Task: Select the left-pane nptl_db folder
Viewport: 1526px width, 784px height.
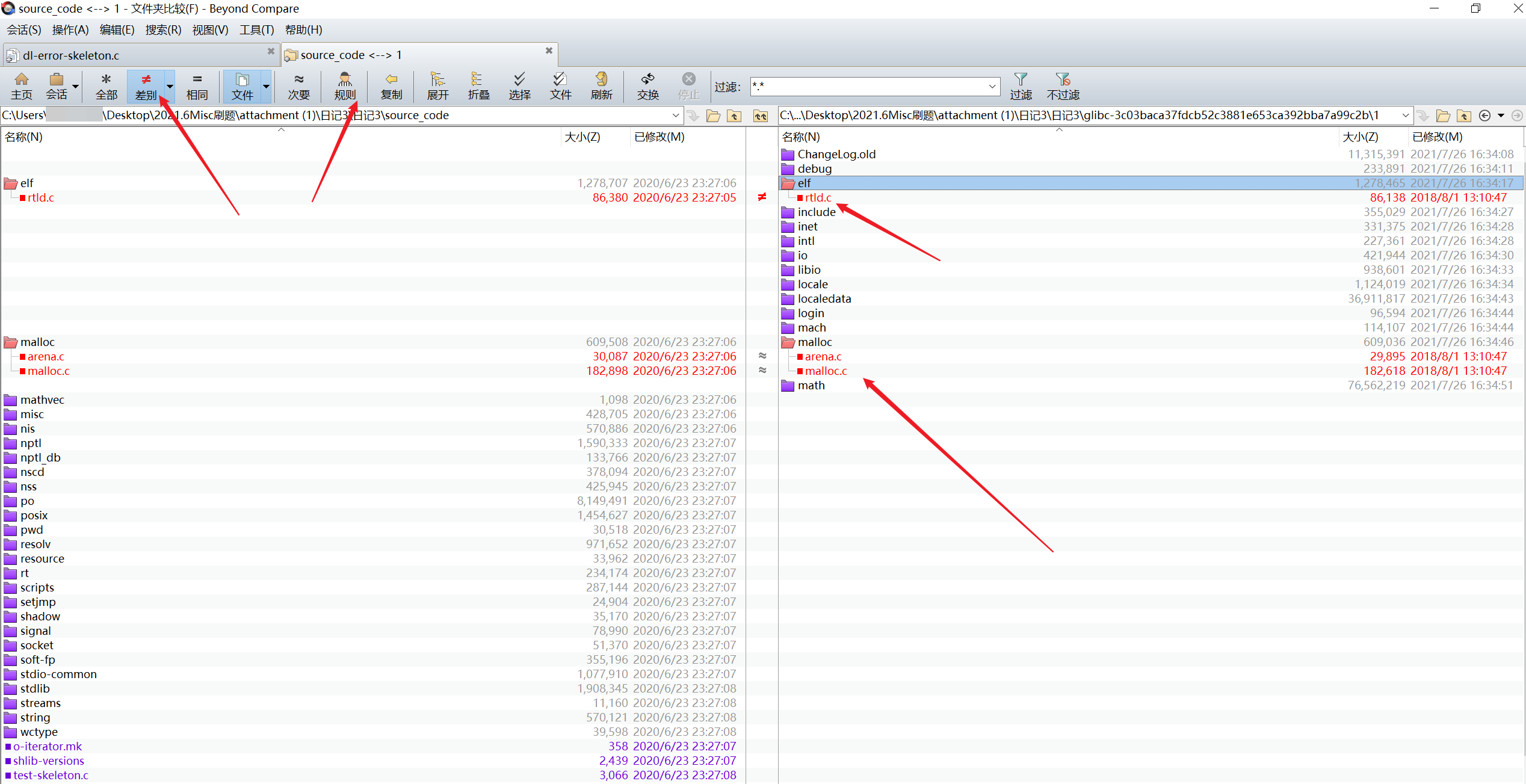Action: tap(40, 458)
